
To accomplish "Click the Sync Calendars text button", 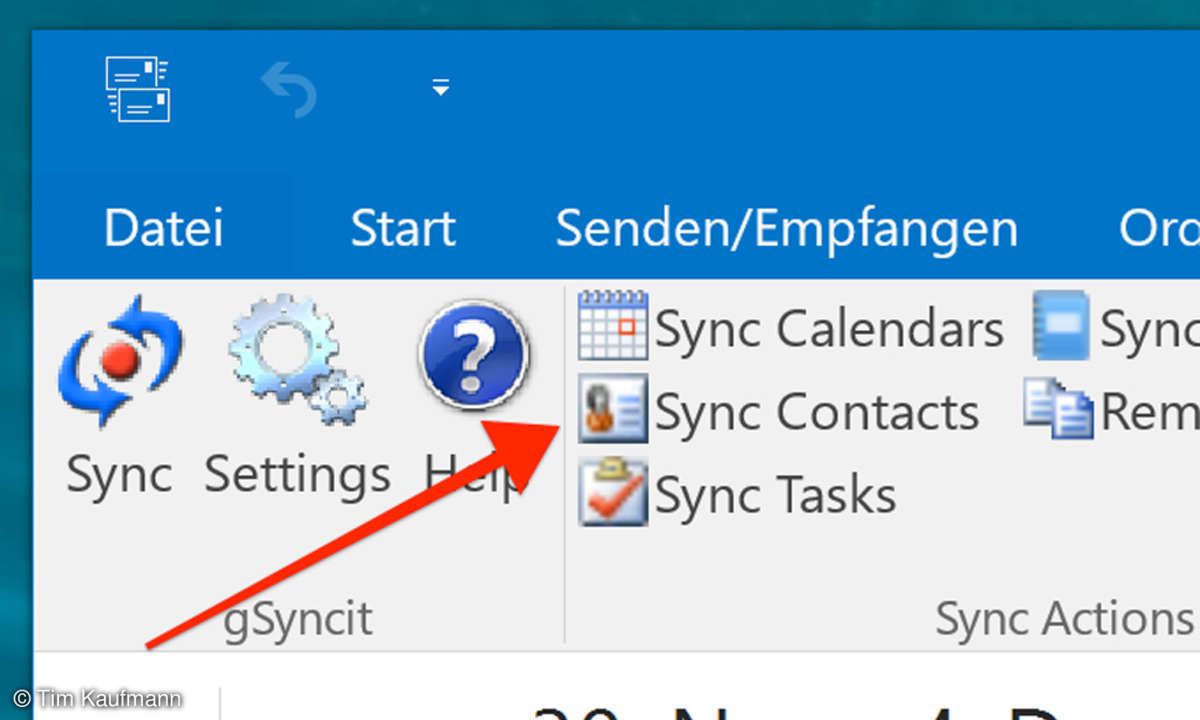I will pyautogui.click(x=829, y=330).
